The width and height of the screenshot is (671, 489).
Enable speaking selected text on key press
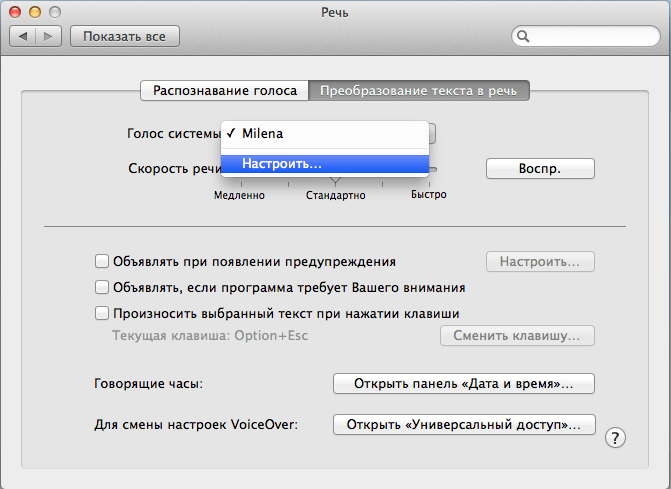[101, 312]
